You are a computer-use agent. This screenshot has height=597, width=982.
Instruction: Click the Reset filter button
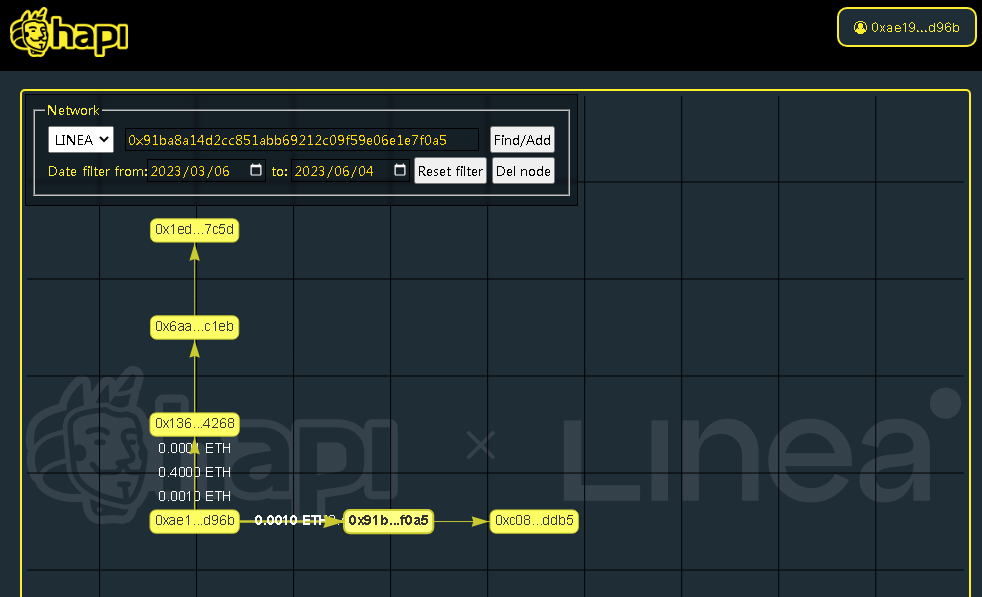(450, 171)
